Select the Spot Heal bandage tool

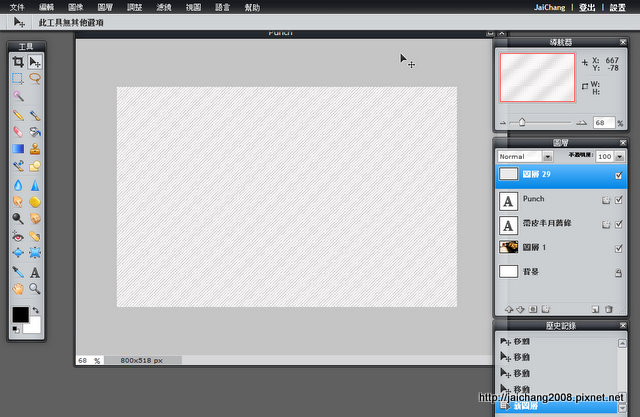35,236
